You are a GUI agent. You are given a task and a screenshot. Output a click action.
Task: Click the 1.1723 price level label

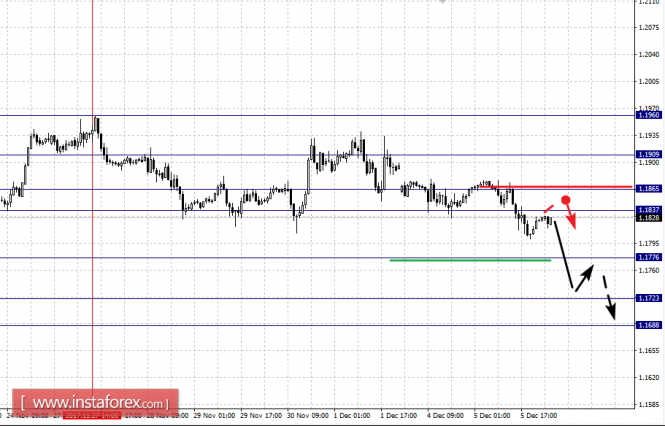click(x=649, y=298)
